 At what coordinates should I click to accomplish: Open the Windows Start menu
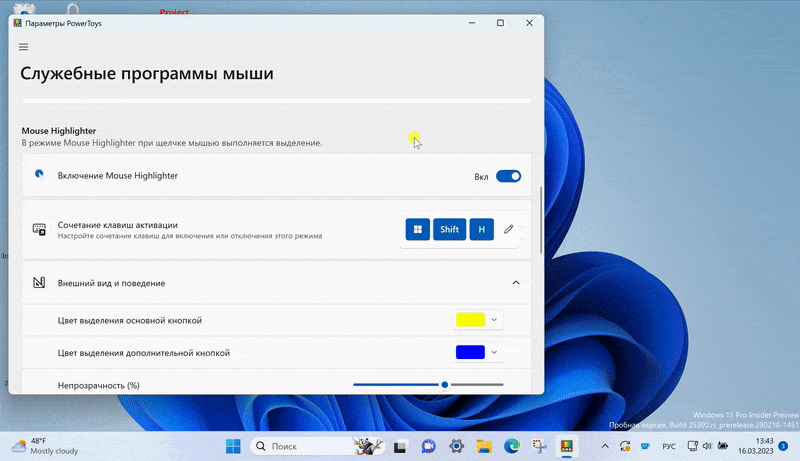[x=233, y=446]
